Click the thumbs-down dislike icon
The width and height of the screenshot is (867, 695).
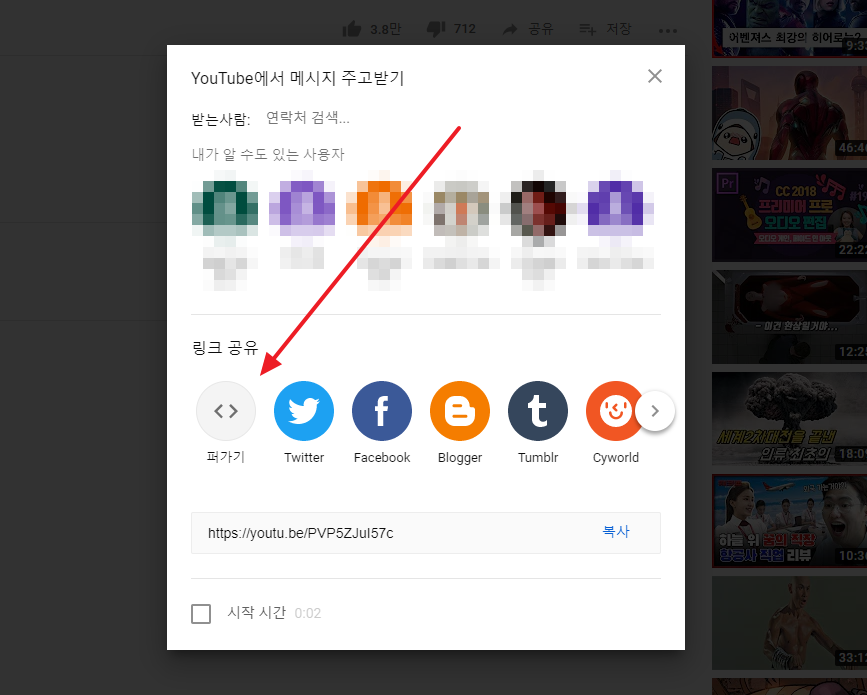[x=436, y=29]
